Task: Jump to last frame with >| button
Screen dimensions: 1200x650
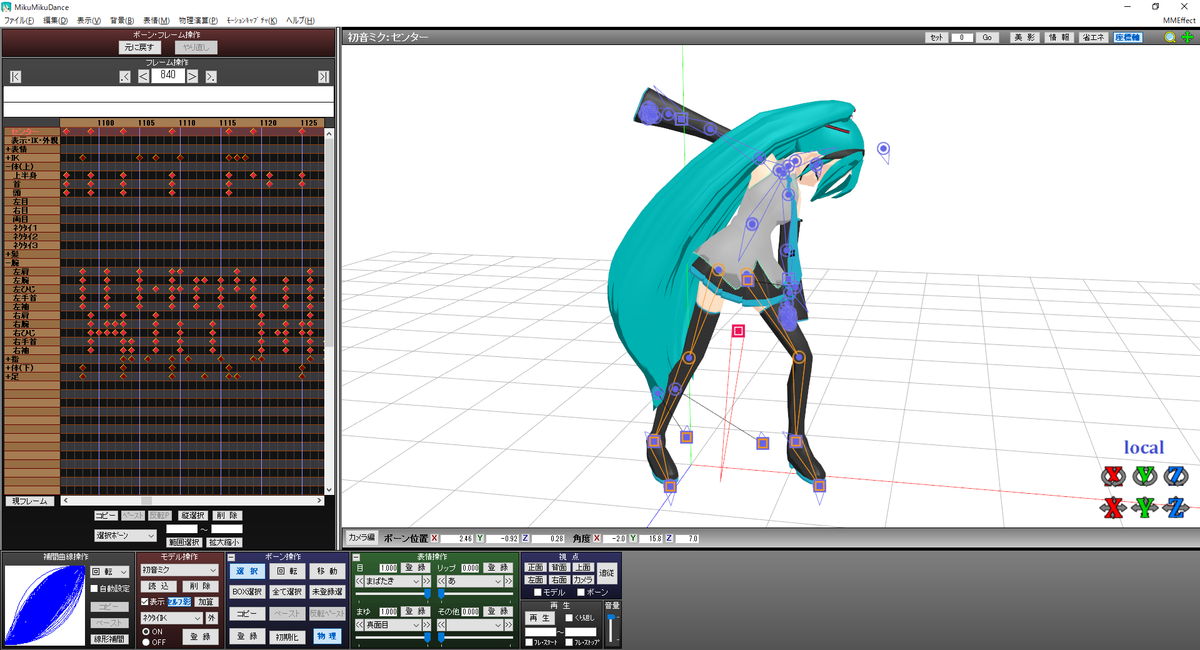Action: click(x=323, y=76)
